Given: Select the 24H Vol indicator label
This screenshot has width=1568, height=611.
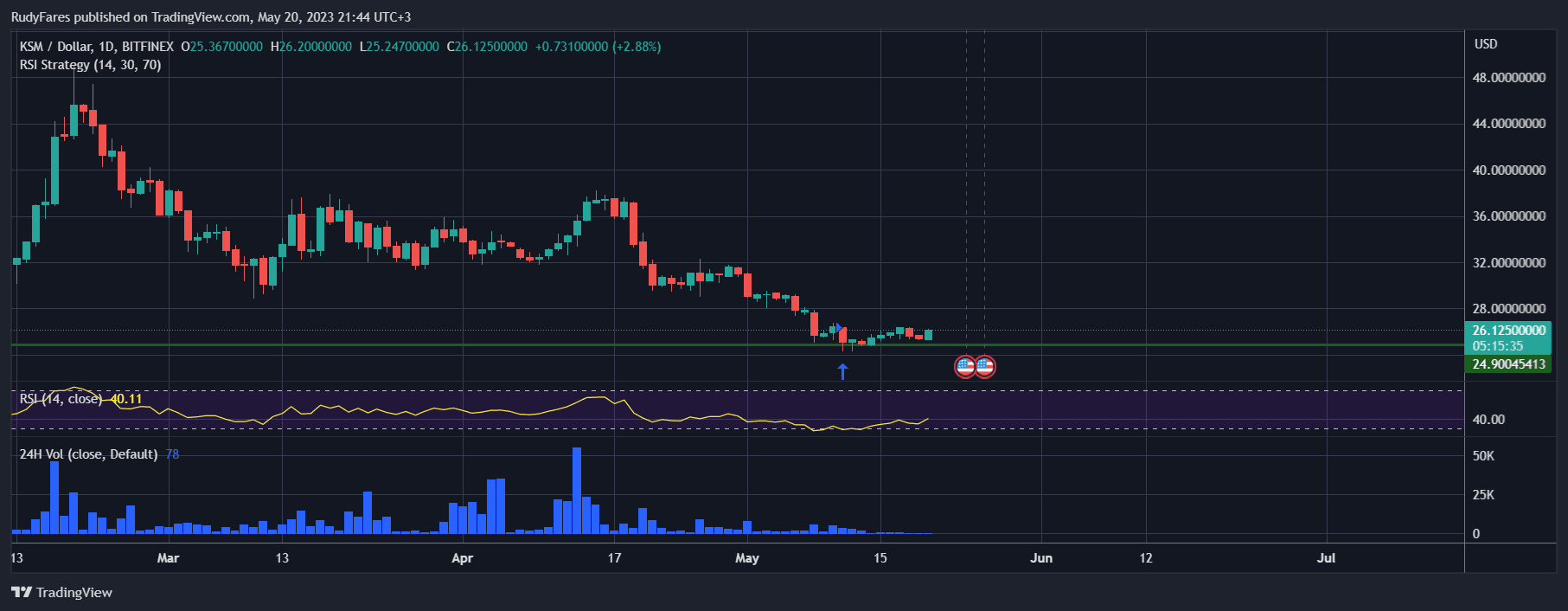Looking at the screenshot, I should click(88, 454).
